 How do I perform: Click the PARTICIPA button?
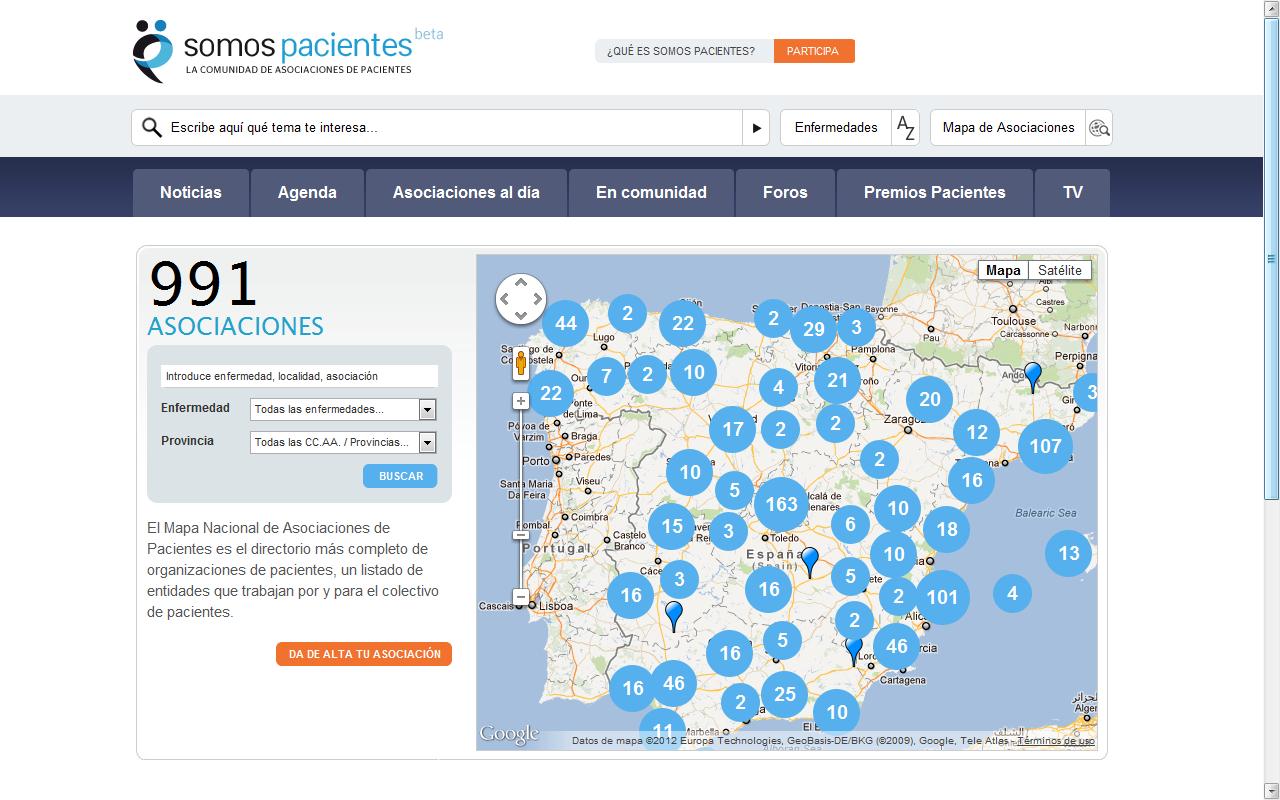click(x=813, y=51)
